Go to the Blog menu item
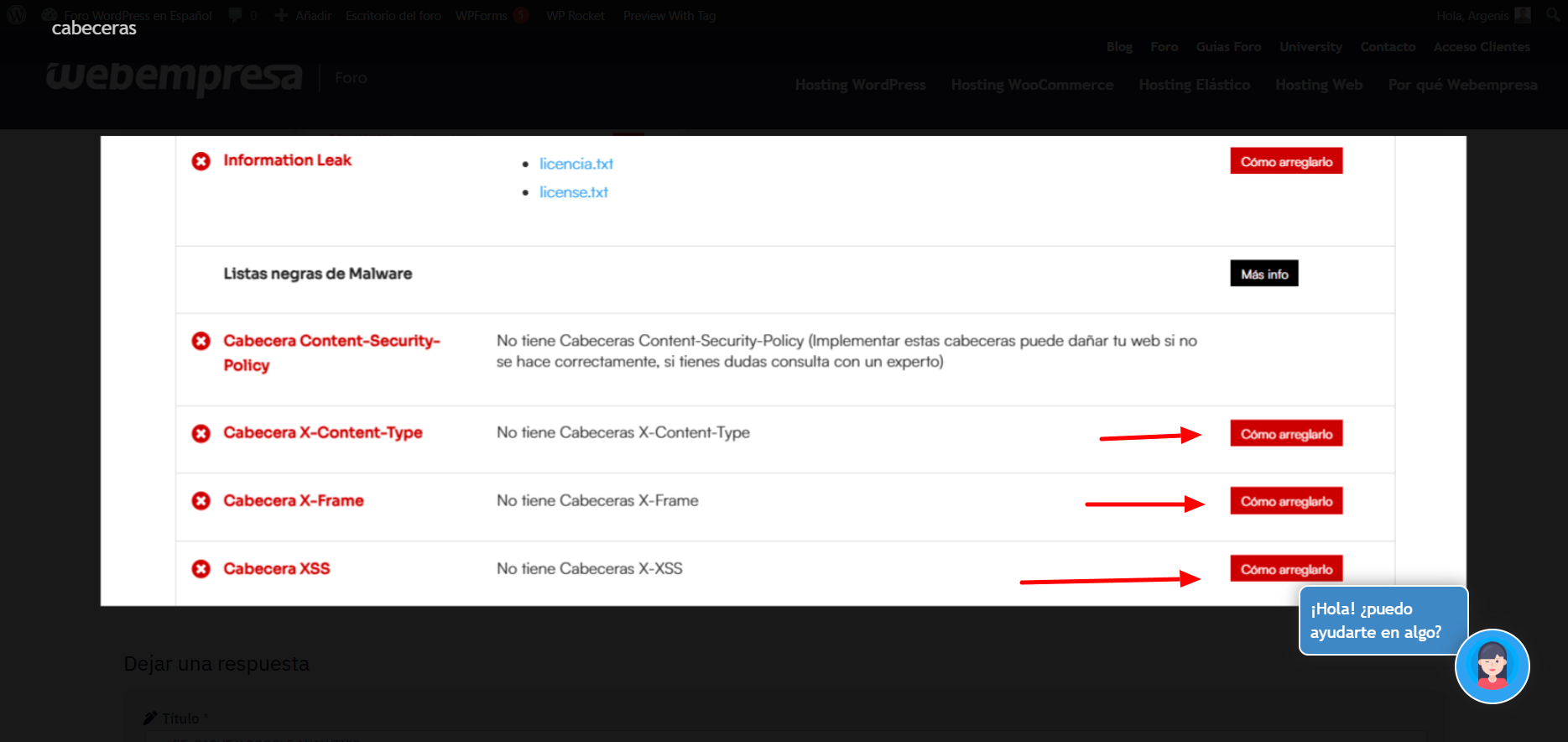The height and width of the screenshot is (742, 1568). click(x=1119, y=47)
